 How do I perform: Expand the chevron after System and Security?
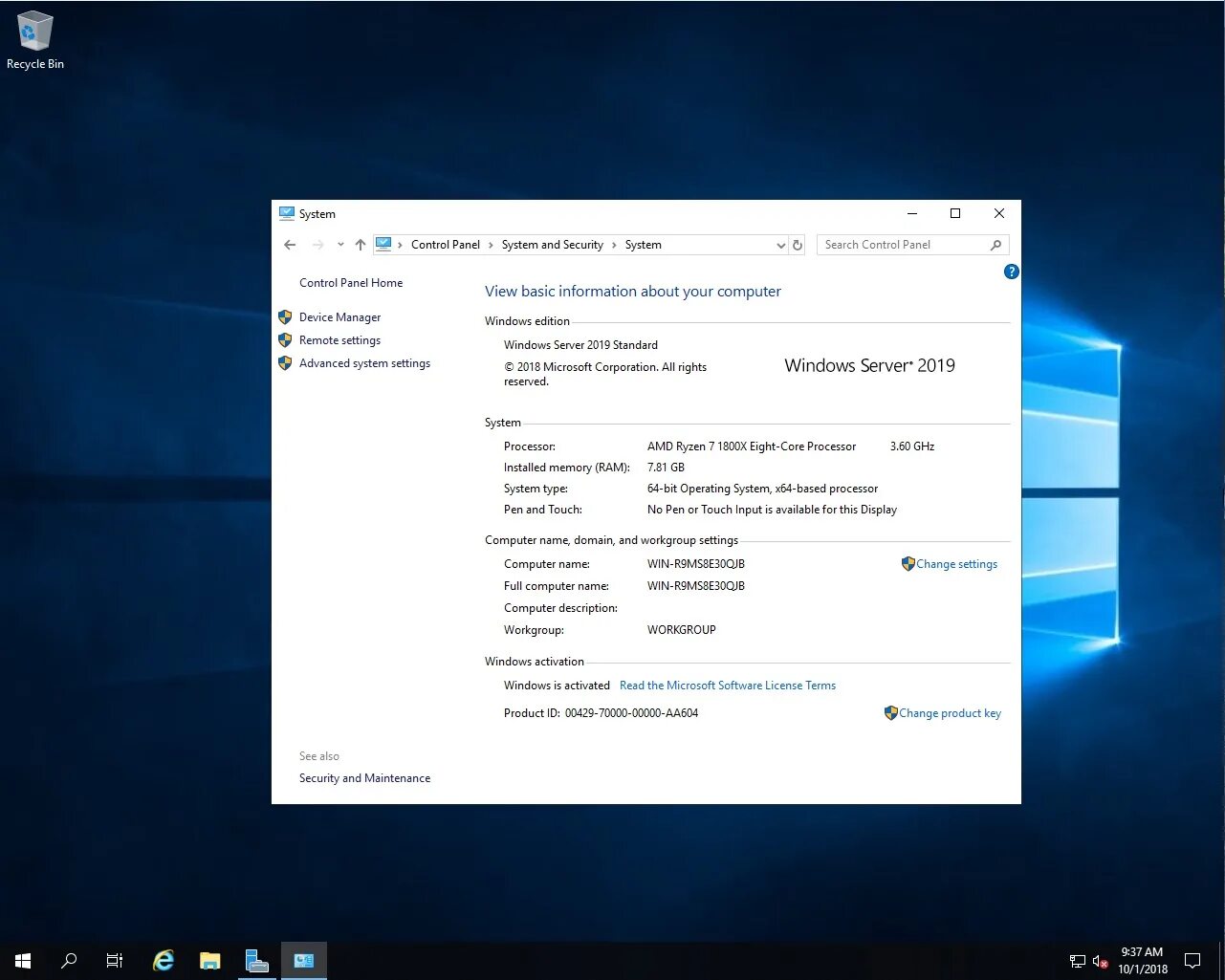click(614, 245)
